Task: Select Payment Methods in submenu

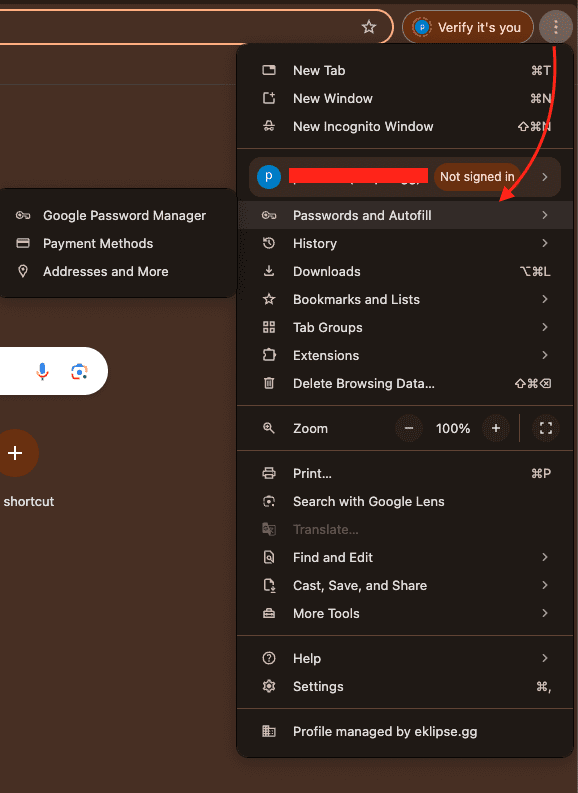Action: (x=117, y=243)
